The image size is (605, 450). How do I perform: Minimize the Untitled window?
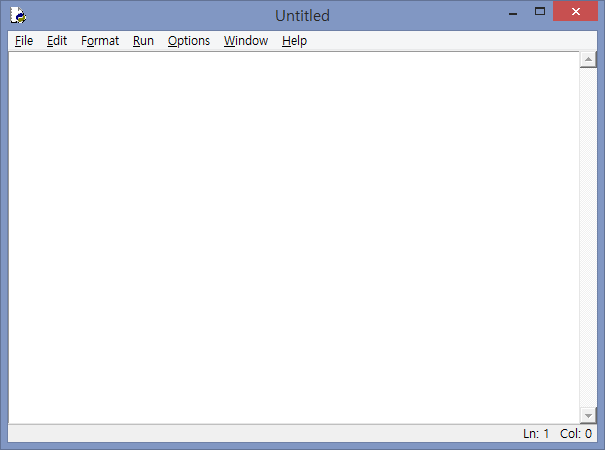point(513,12)
